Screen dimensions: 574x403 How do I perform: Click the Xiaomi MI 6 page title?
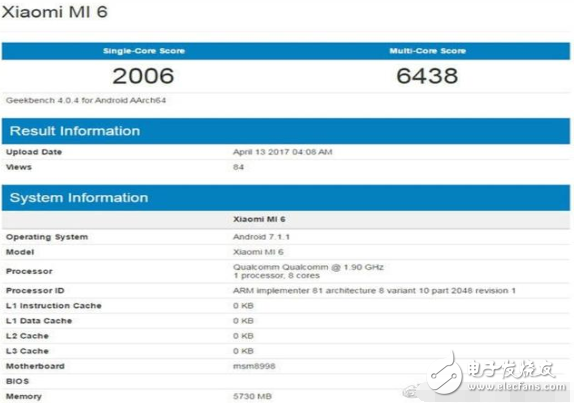tap(55, 12)
